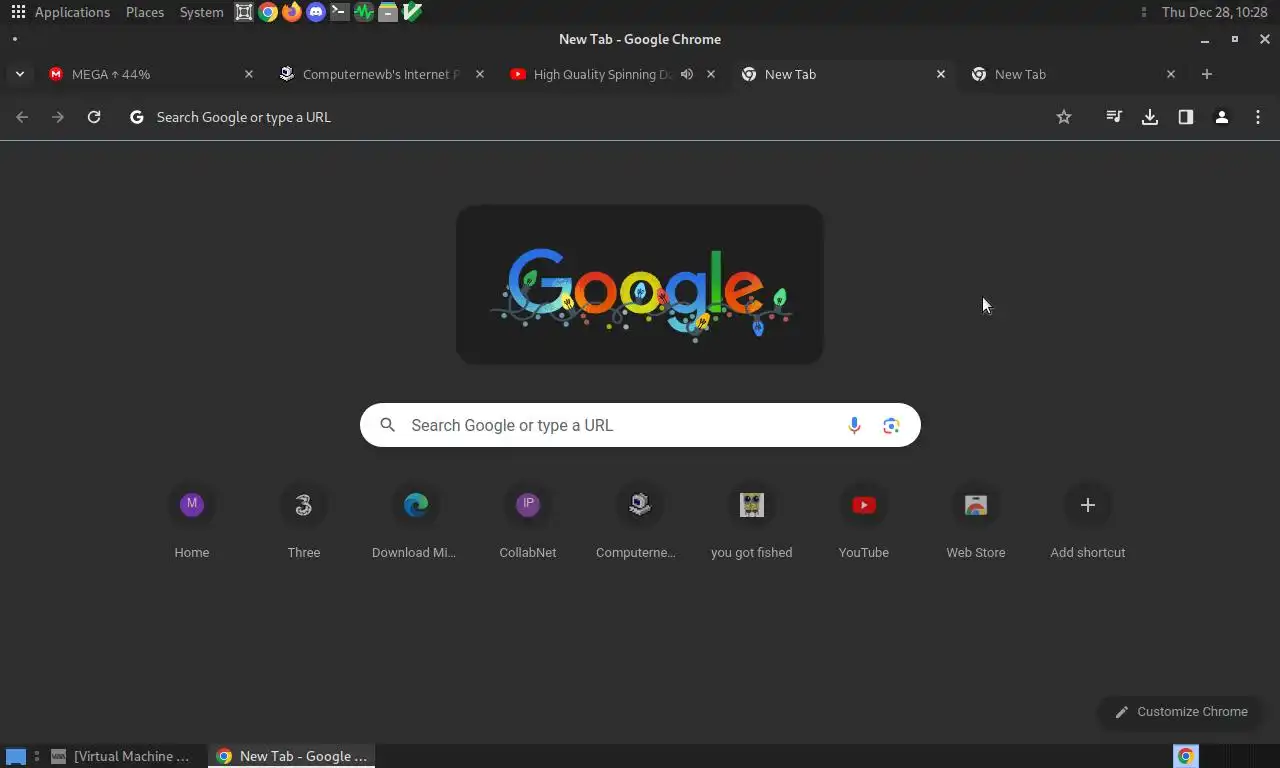The width and height of the screenshot is (1280, 768).
Task: Go back to the previous page
Action: coord(22,117)
